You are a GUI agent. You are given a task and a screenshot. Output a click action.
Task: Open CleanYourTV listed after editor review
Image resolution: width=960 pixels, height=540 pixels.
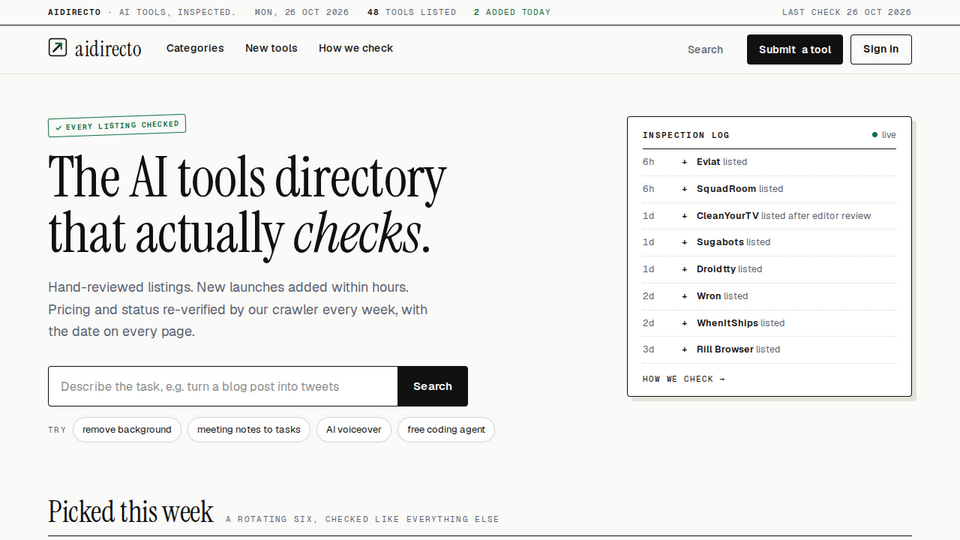click(x=769, y=216)
